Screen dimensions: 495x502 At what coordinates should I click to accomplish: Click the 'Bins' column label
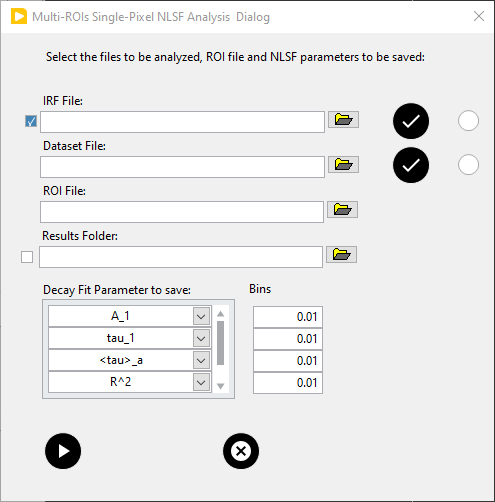[260, 289]
